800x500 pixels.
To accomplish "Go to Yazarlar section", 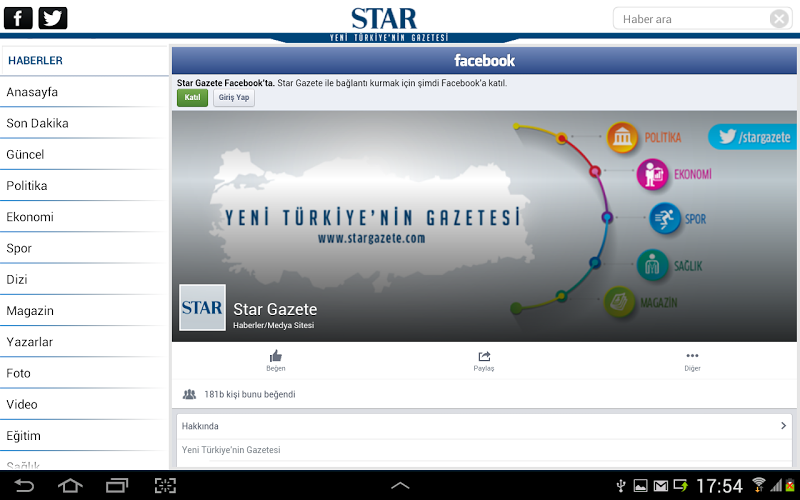I will [84, 342].
